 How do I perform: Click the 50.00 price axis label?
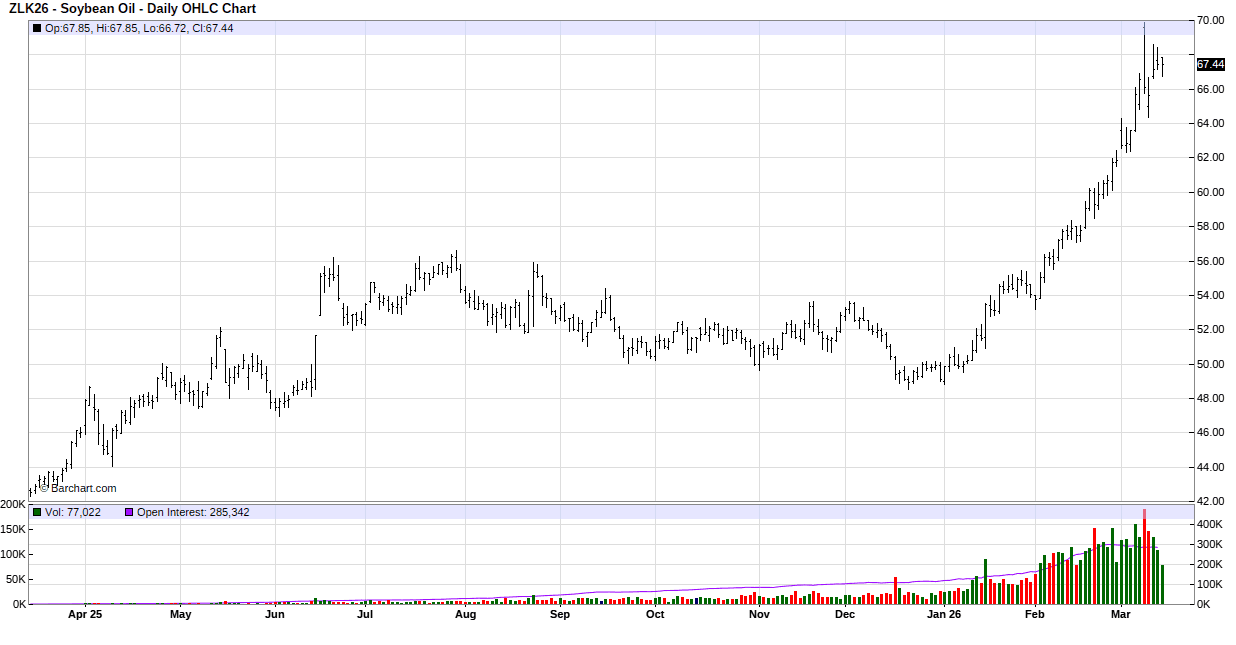[x=1210, y=364]
